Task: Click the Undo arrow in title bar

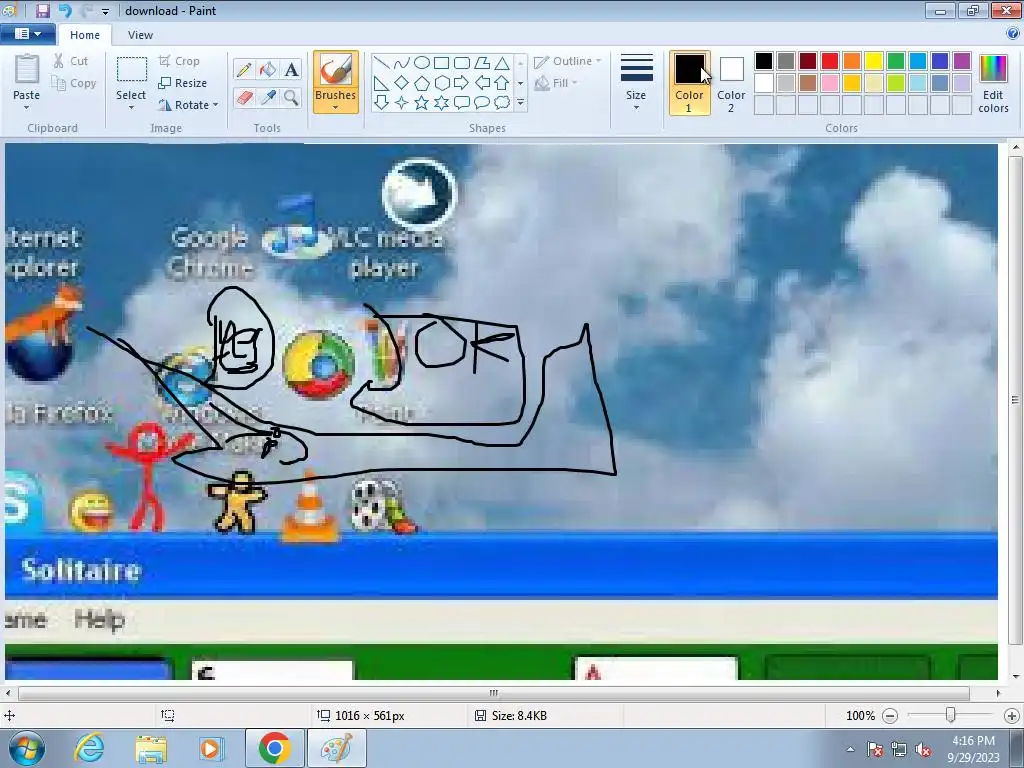Action: click(x=65, y=10)
